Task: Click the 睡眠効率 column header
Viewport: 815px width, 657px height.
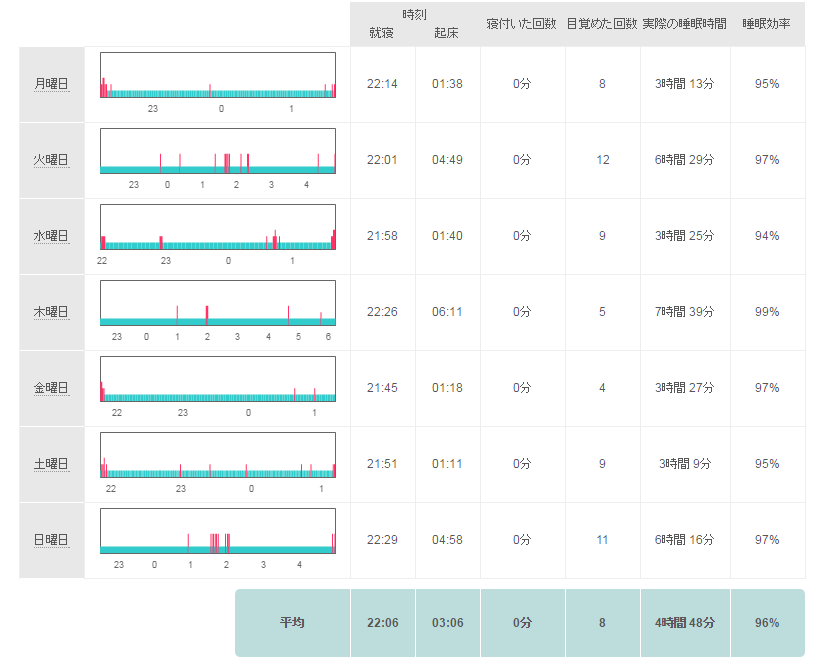Action: pyautogui.click(x=767, y=24)
